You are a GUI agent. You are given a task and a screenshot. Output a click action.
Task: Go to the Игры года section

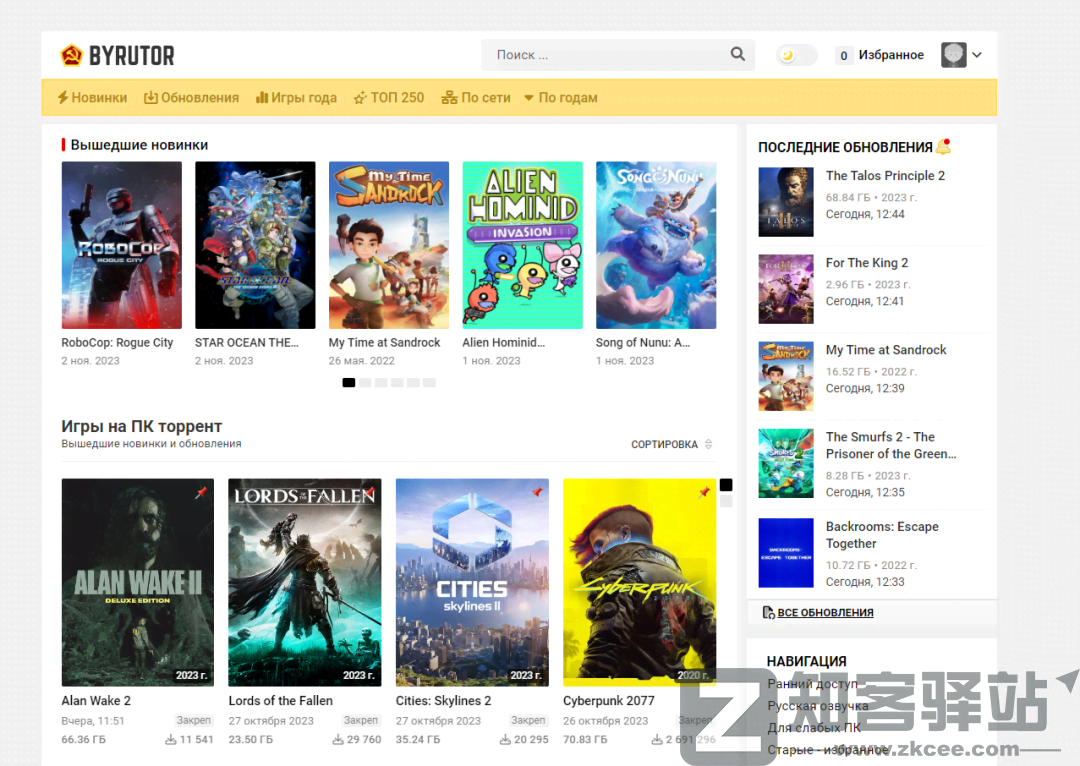click(296, 98)
